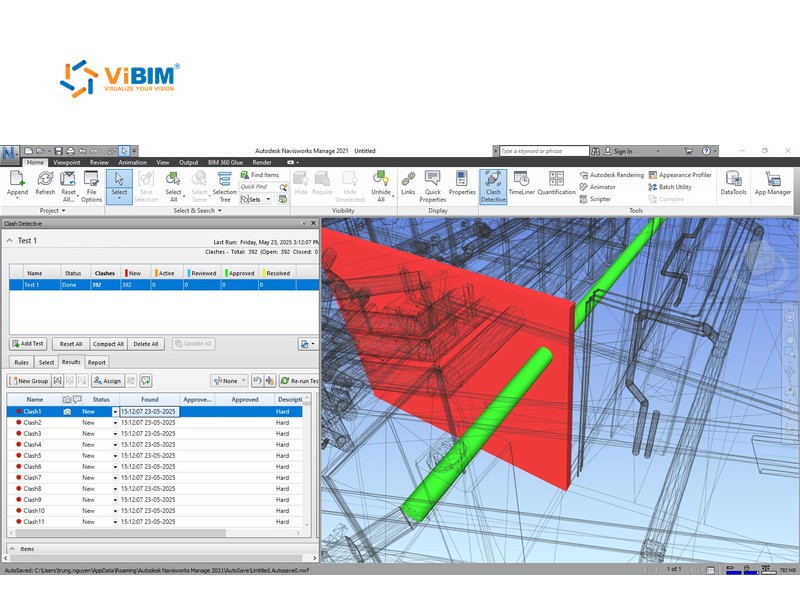The height and width of the screenshot is (600, 800).
Task: Open the App Manager
Action: point(772,184)
